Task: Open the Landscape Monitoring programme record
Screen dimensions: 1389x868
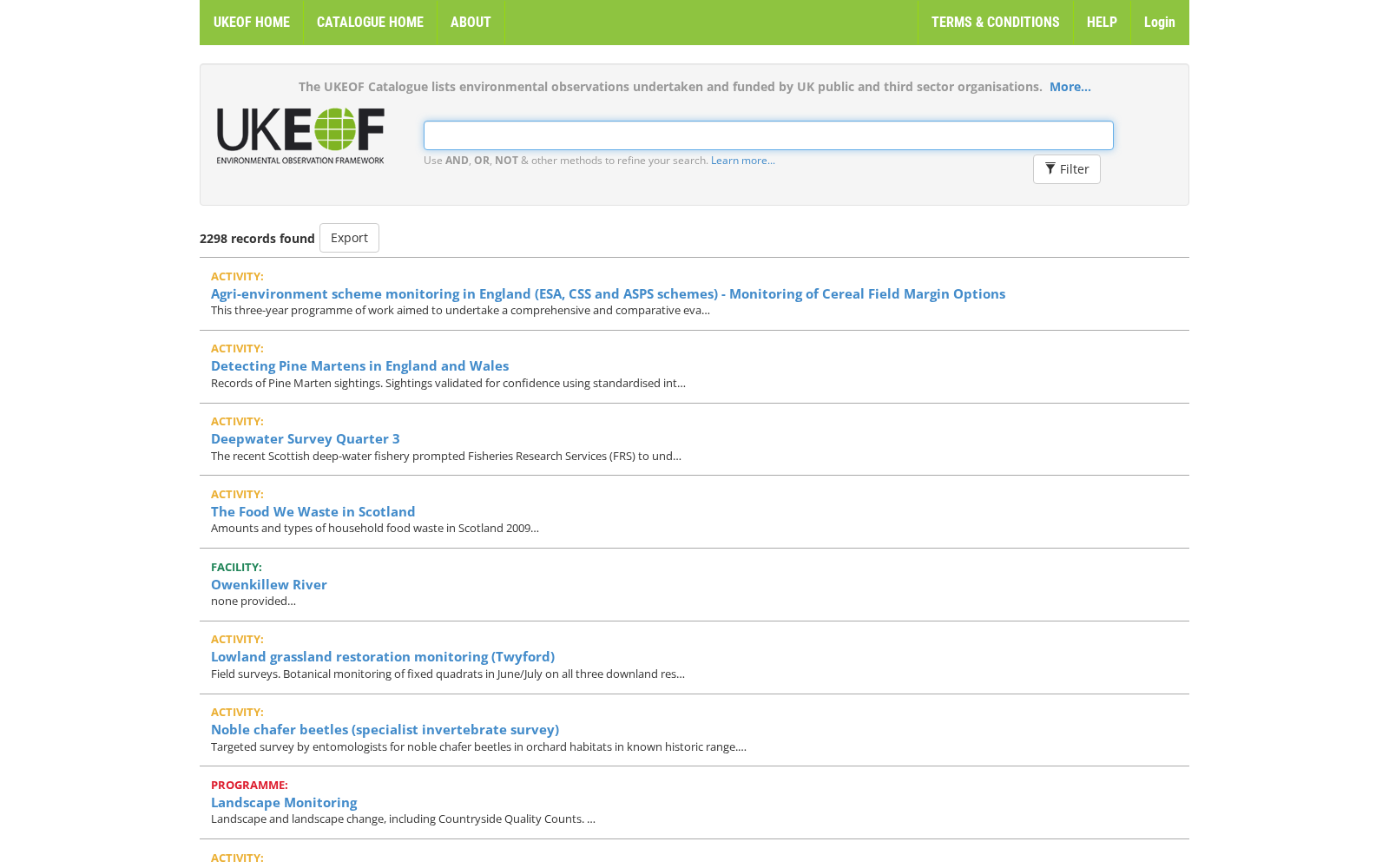Action: point(284,802)
